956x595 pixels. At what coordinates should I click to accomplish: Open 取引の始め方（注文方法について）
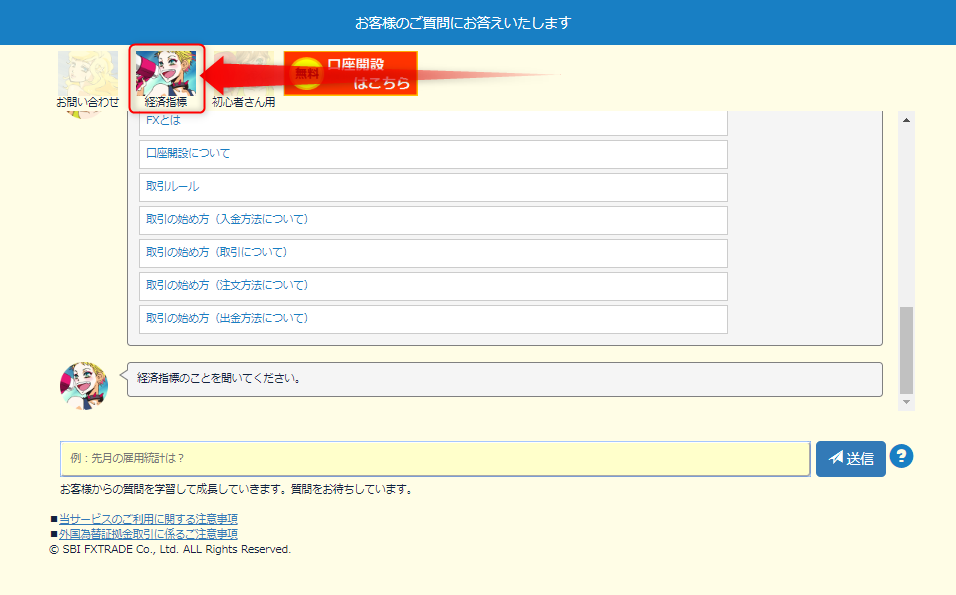click(433, 286)
